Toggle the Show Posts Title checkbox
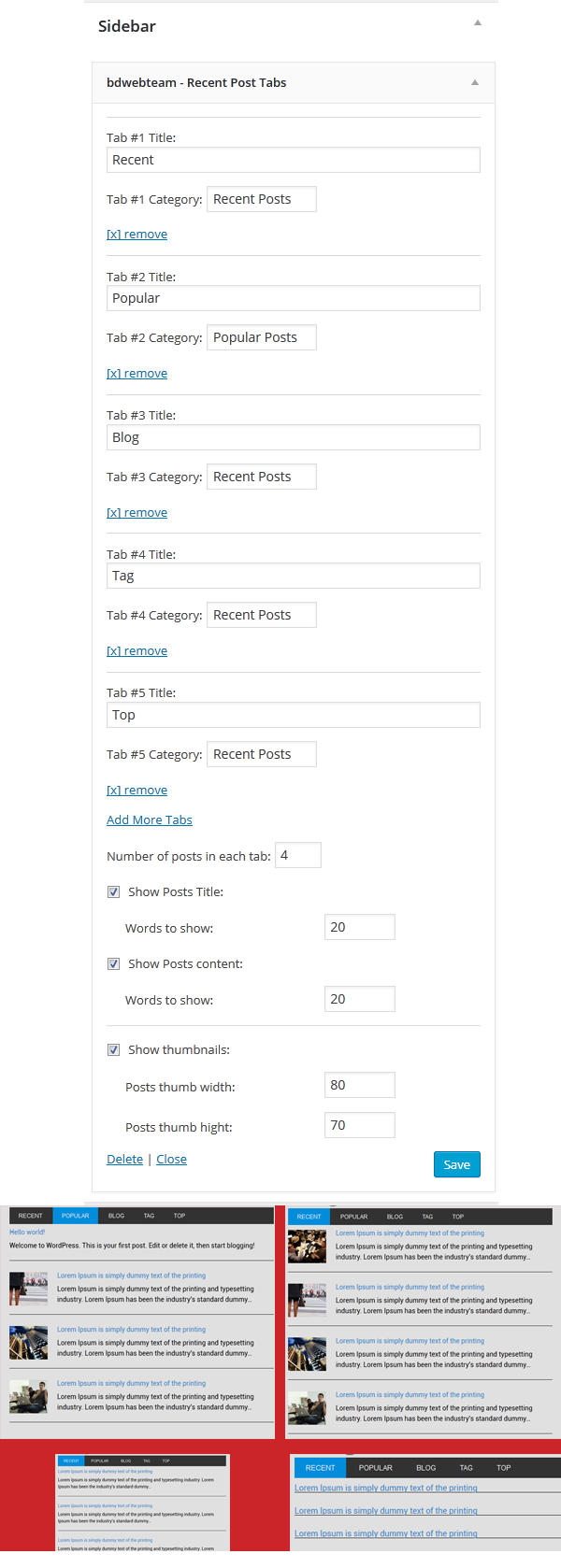 tap(114, 892)
